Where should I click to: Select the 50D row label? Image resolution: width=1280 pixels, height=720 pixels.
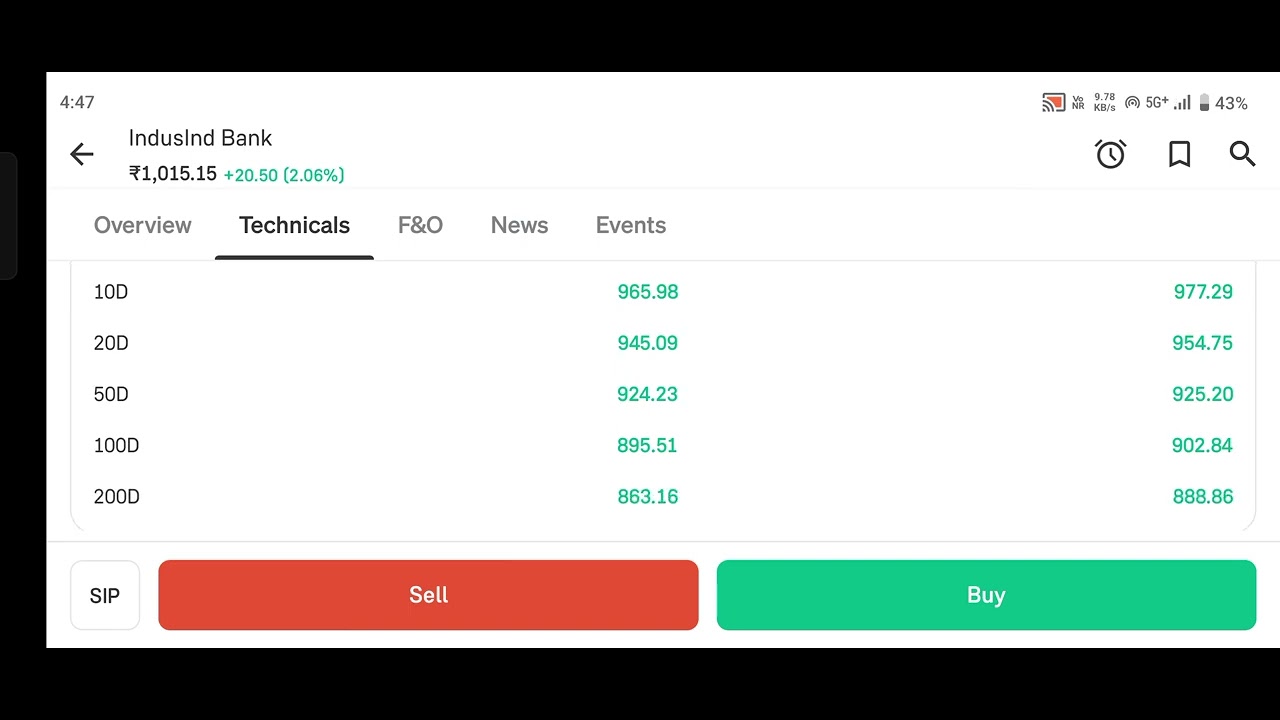111,394
